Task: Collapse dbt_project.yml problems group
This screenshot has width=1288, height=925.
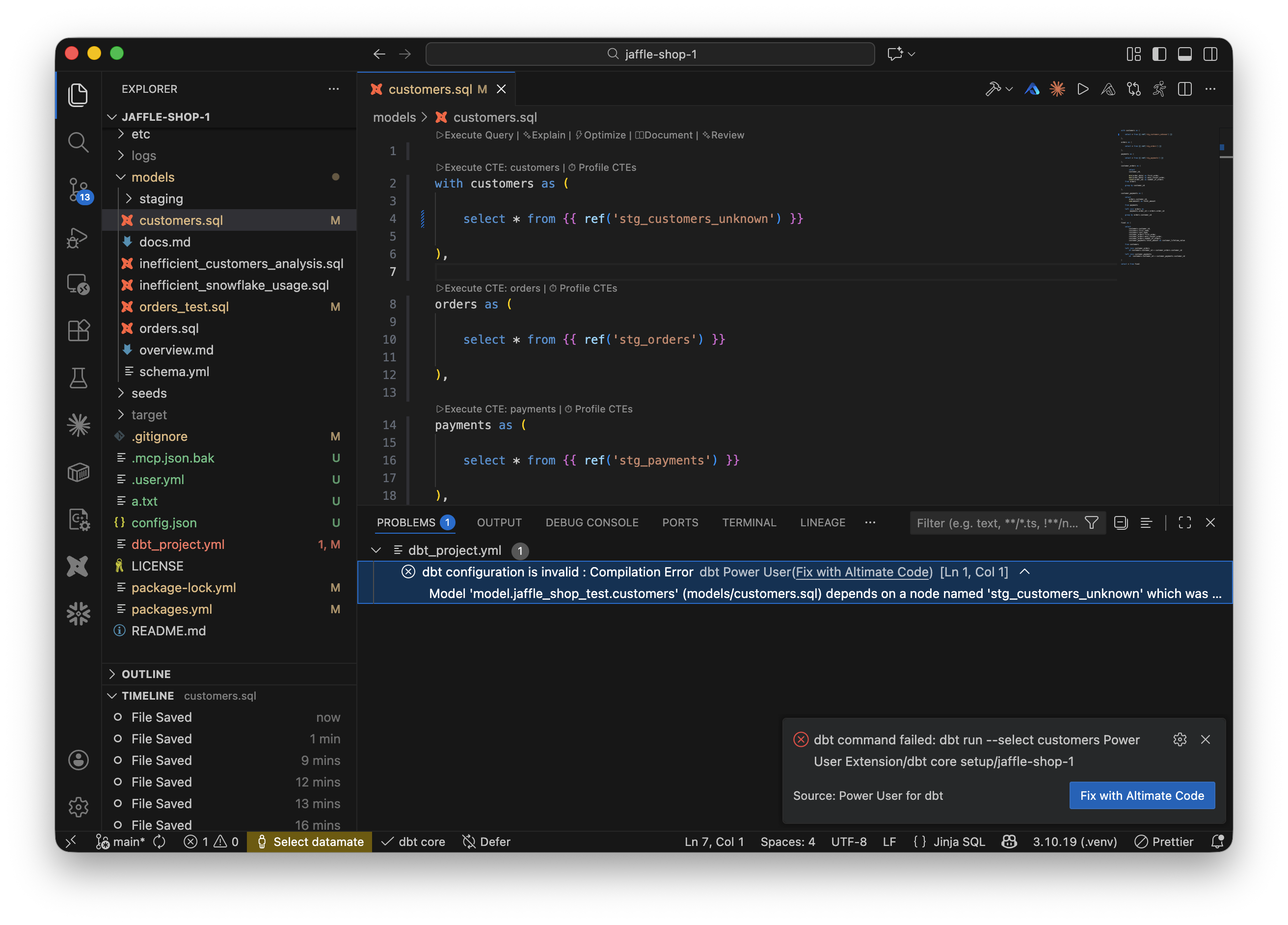Action: click(x=376, y=550)
